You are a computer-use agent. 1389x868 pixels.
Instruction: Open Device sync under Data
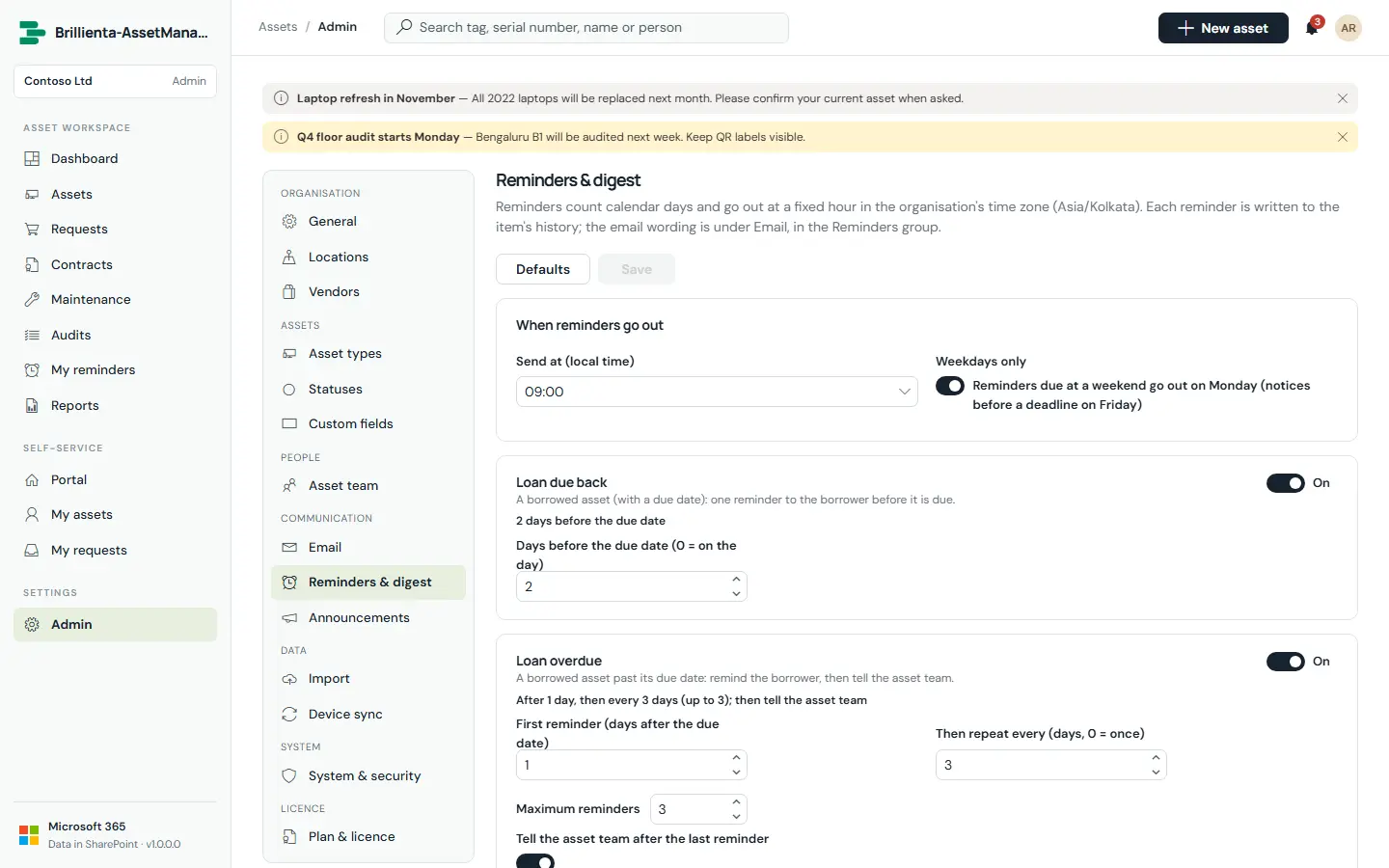pyautogui.click(x=368, y=714)
